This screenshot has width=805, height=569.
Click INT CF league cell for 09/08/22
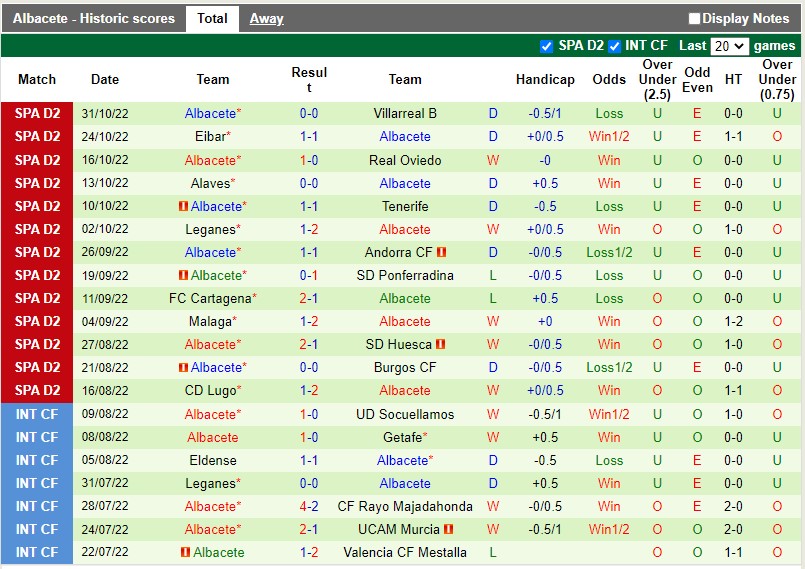37,414
